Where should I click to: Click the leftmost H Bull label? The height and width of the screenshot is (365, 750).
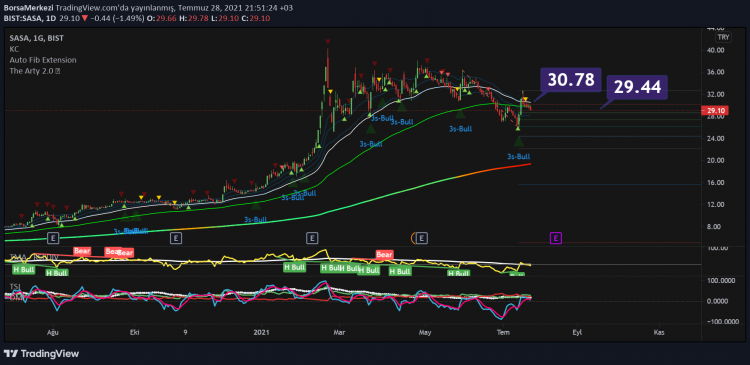pos(23,270)
